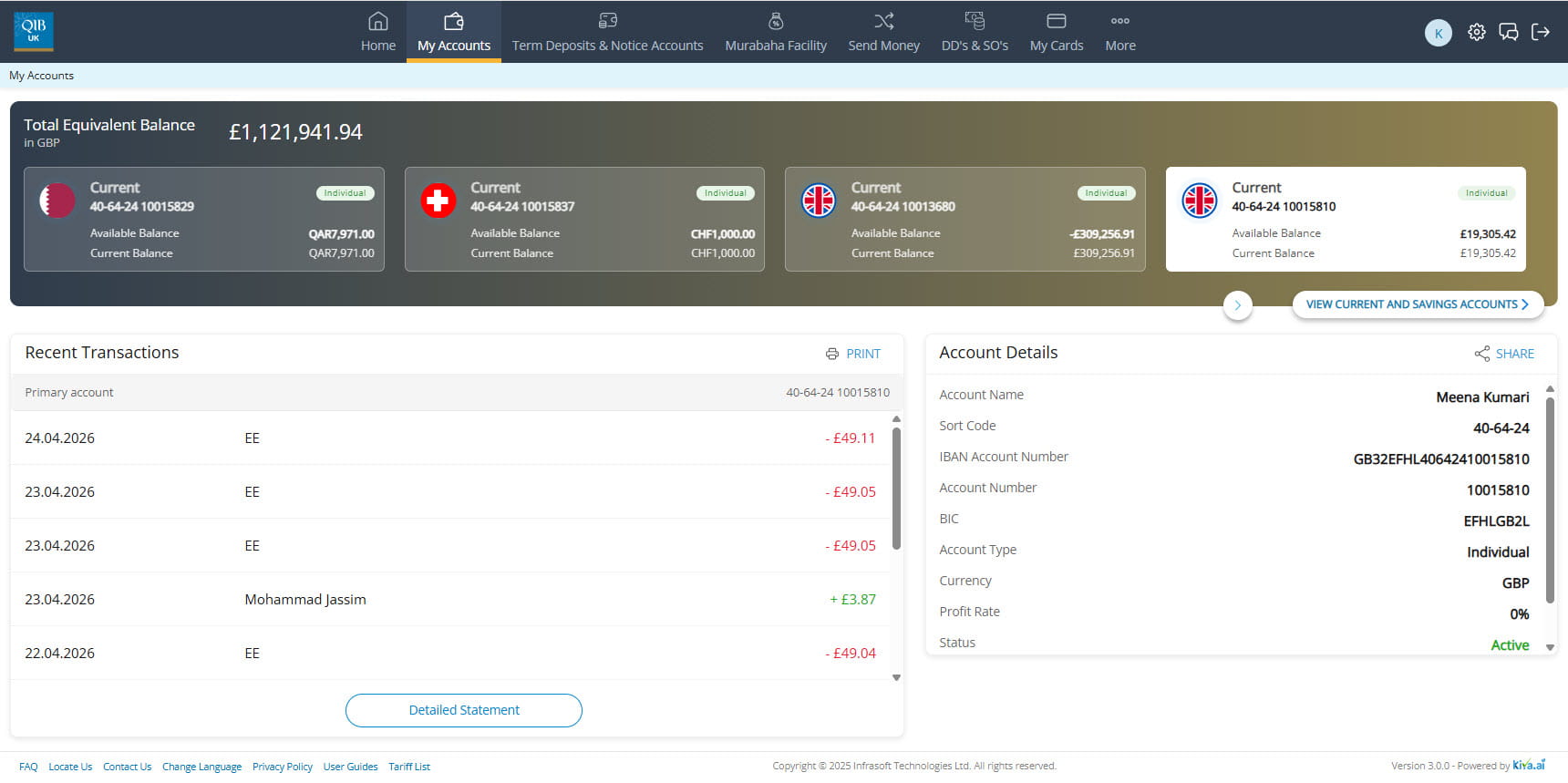The width and height of the screenshot is (1568, 783).
Task: Click the Detailed Statement button
Action: (x=464, y=710)
